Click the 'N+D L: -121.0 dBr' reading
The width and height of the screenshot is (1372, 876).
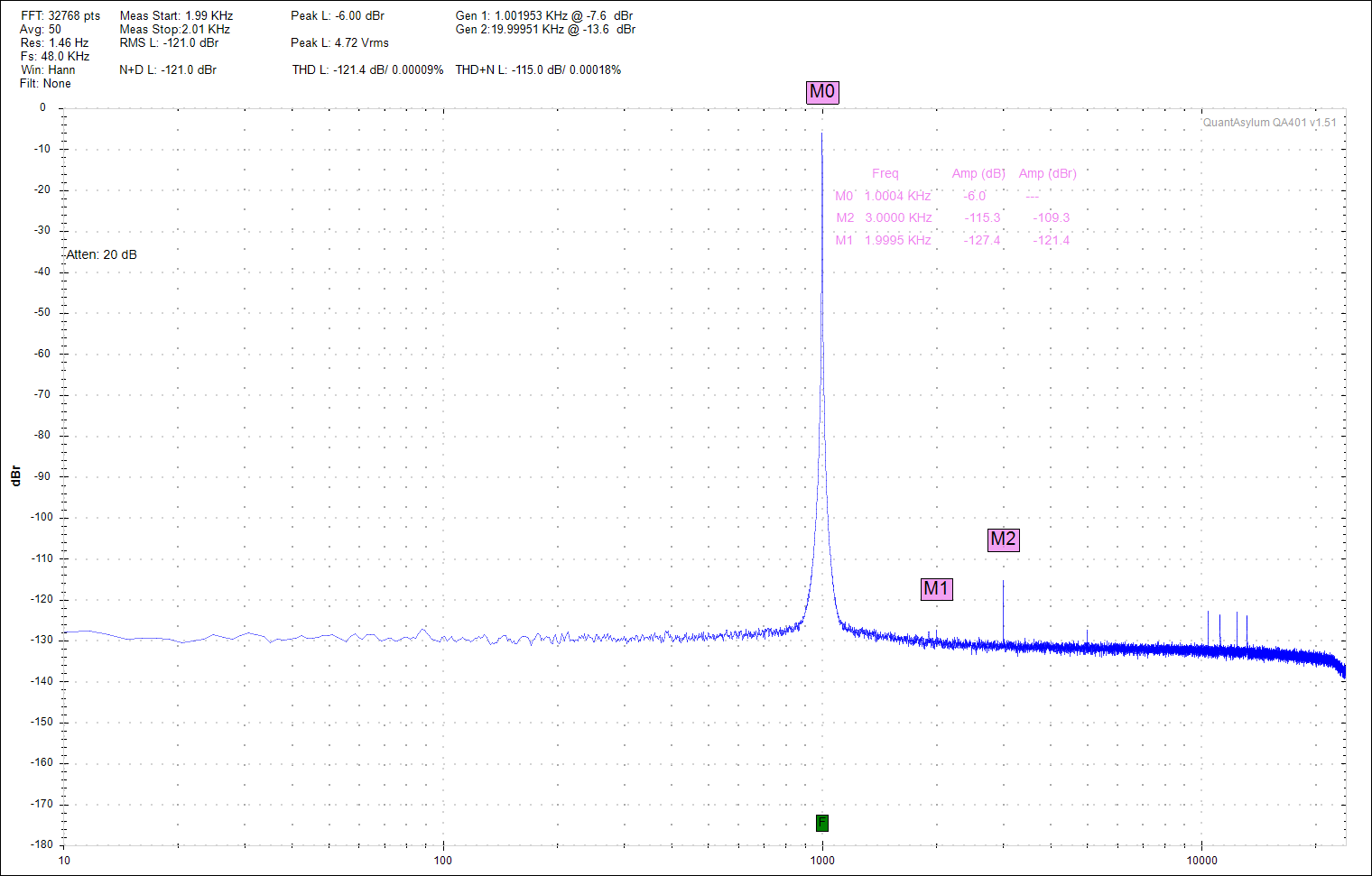168,70
